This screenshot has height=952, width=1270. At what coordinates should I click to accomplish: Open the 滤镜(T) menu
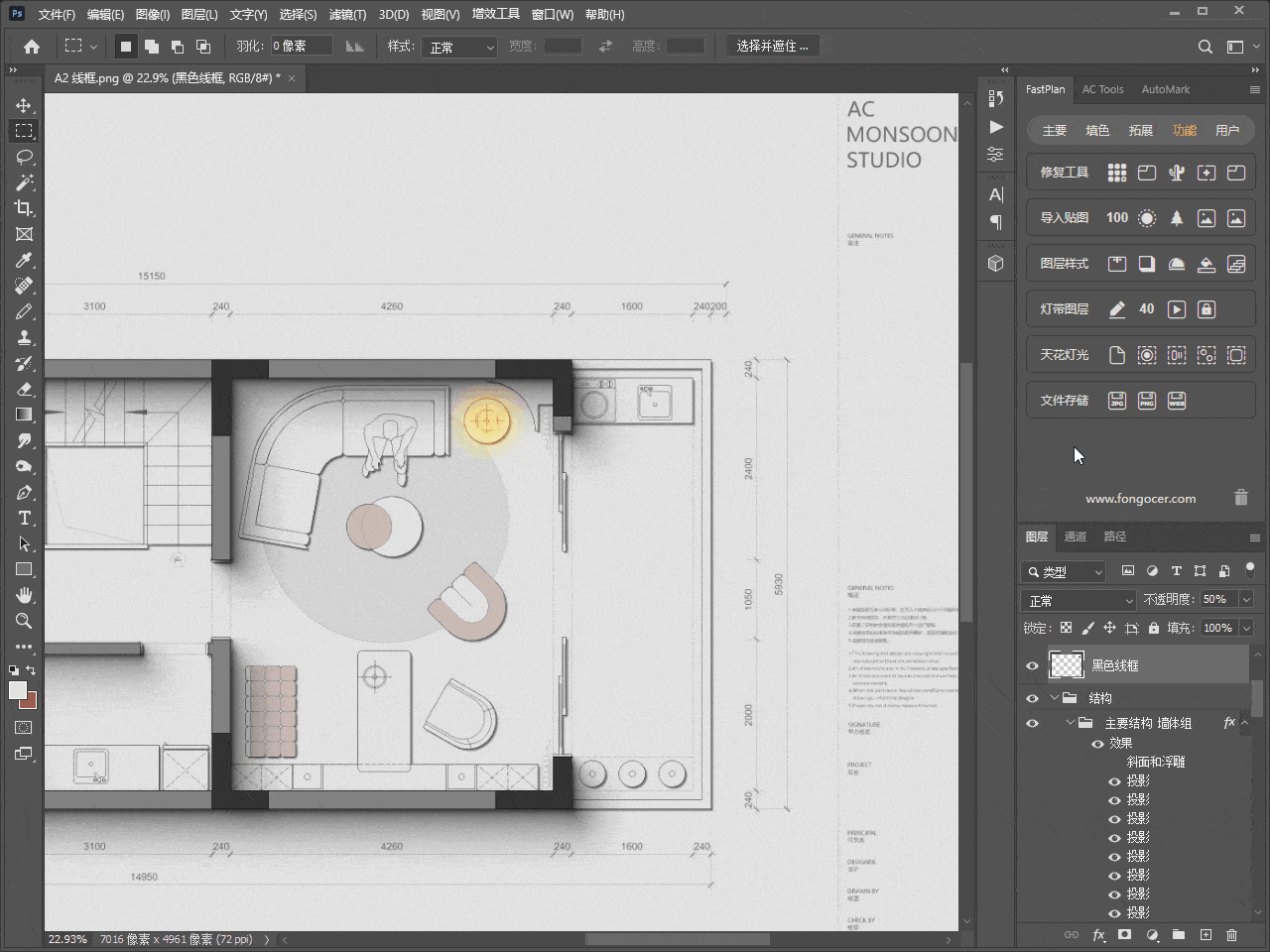click(347, 14)
